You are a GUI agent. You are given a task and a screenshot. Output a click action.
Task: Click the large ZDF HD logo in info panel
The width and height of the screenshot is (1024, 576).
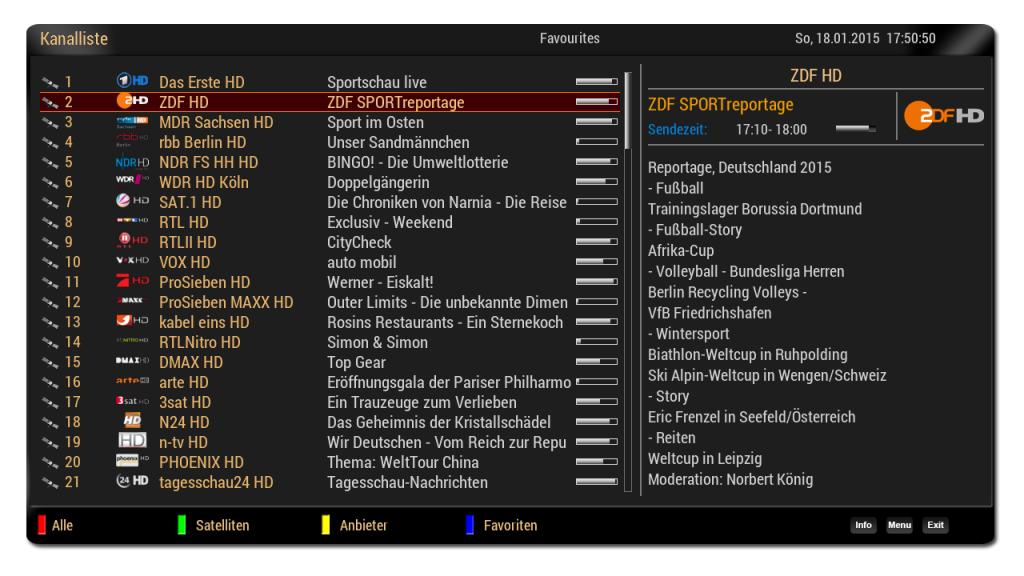944,116
